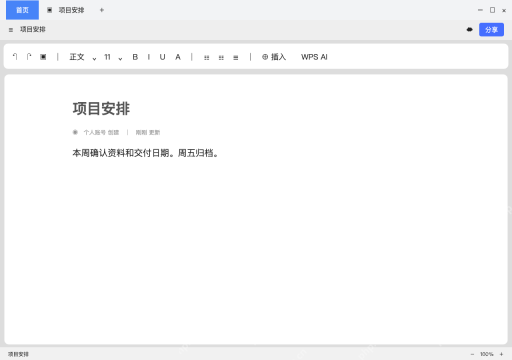Click the author avatar icon below title
Image resolution: width=512 pixels, height=360 pixels.
(75, 132)
